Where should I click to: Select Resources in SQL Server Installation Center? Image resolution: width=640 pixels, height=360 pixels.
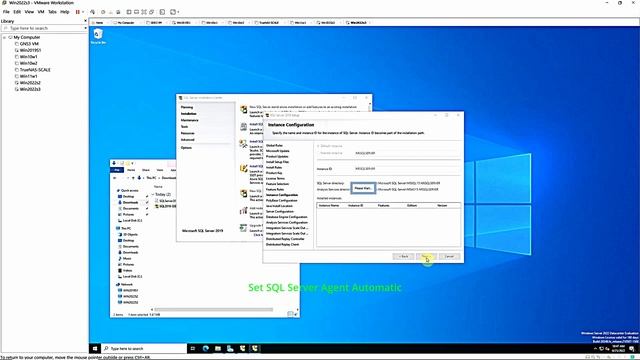(x=188, y=133)
